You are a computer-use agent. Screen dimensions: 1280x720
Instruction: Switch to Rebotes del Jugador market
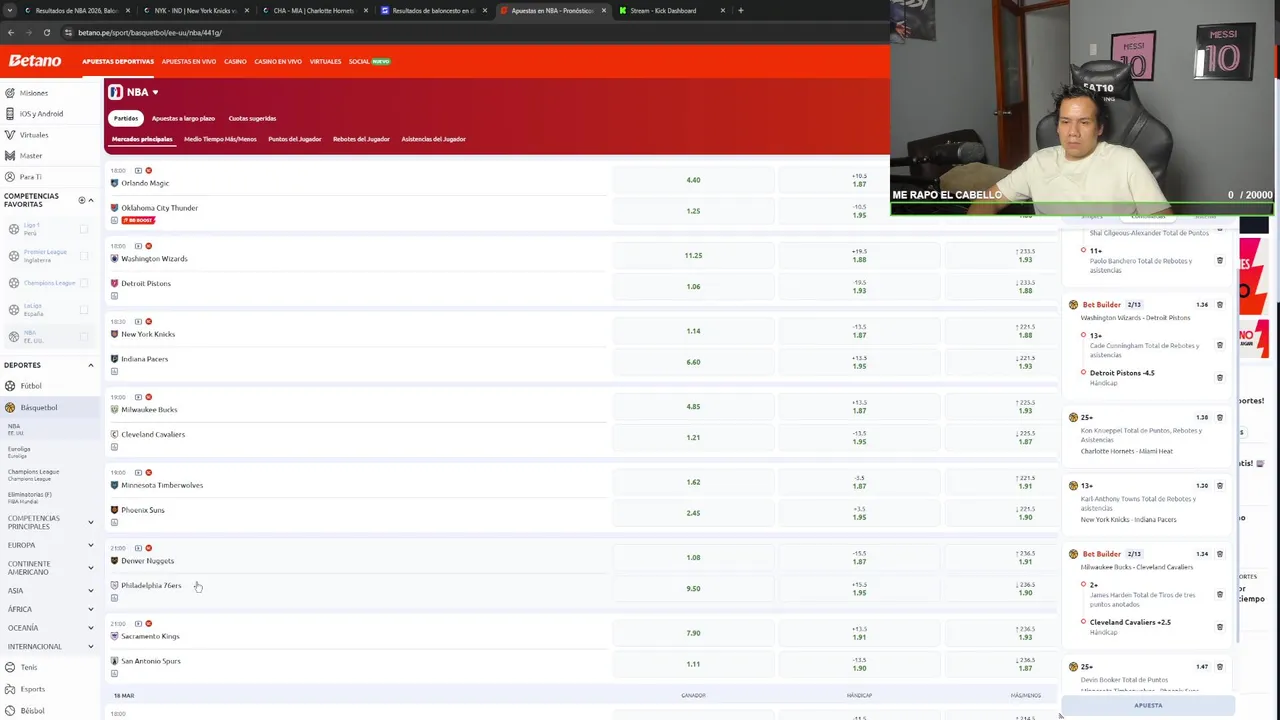point(361,139)
